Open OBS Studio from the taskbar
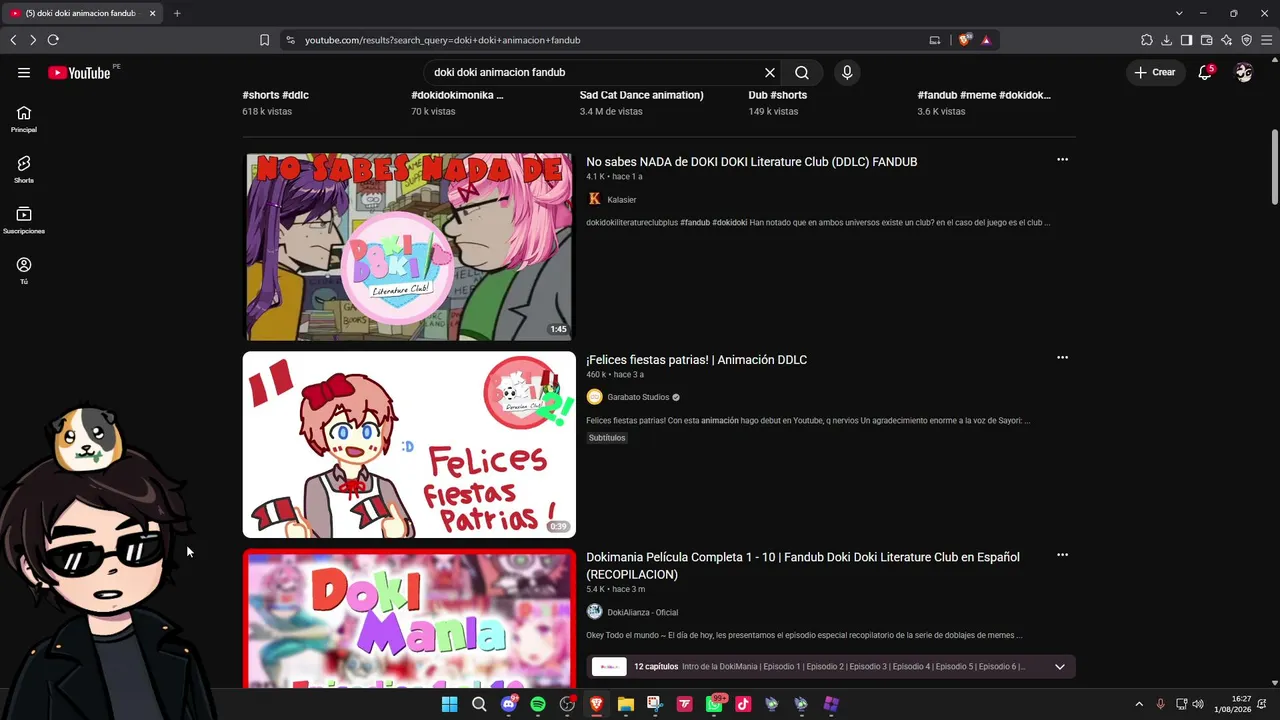This screenshot has width=1280, height=720. click(567, 704)
